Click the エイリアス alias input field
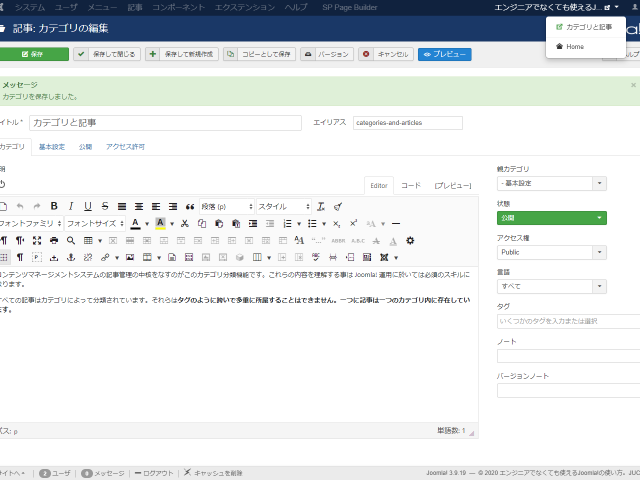Screen dimensions: 640x480 coord(408,123)
